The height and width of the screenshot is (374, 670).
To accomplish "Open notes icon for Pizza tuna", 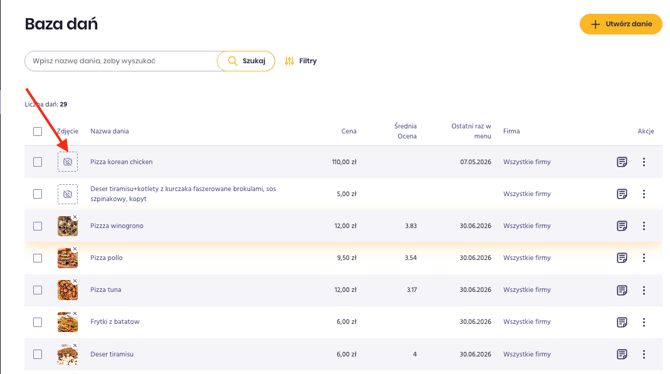I will pyautogui.click(x=622, y=290).
